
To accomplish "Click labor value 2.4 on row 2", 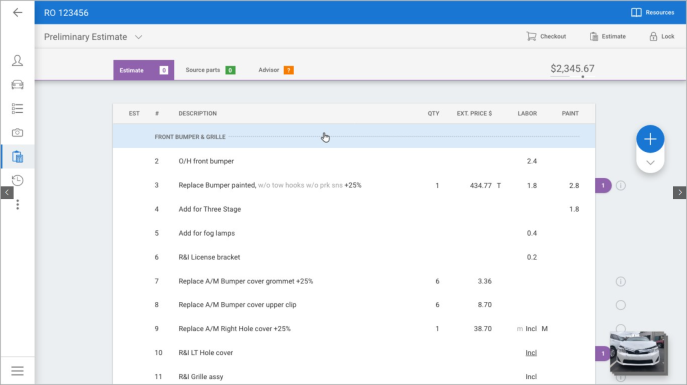I will [532, 161].
